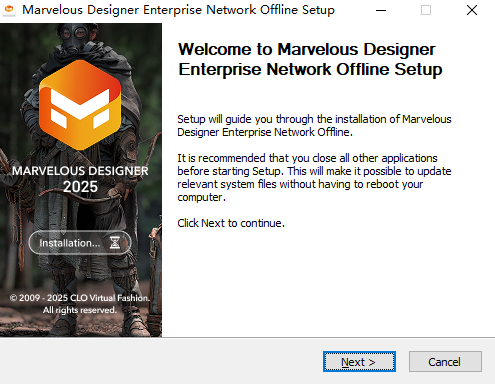Click the Setup will guide you paragraph

(314, 126)
